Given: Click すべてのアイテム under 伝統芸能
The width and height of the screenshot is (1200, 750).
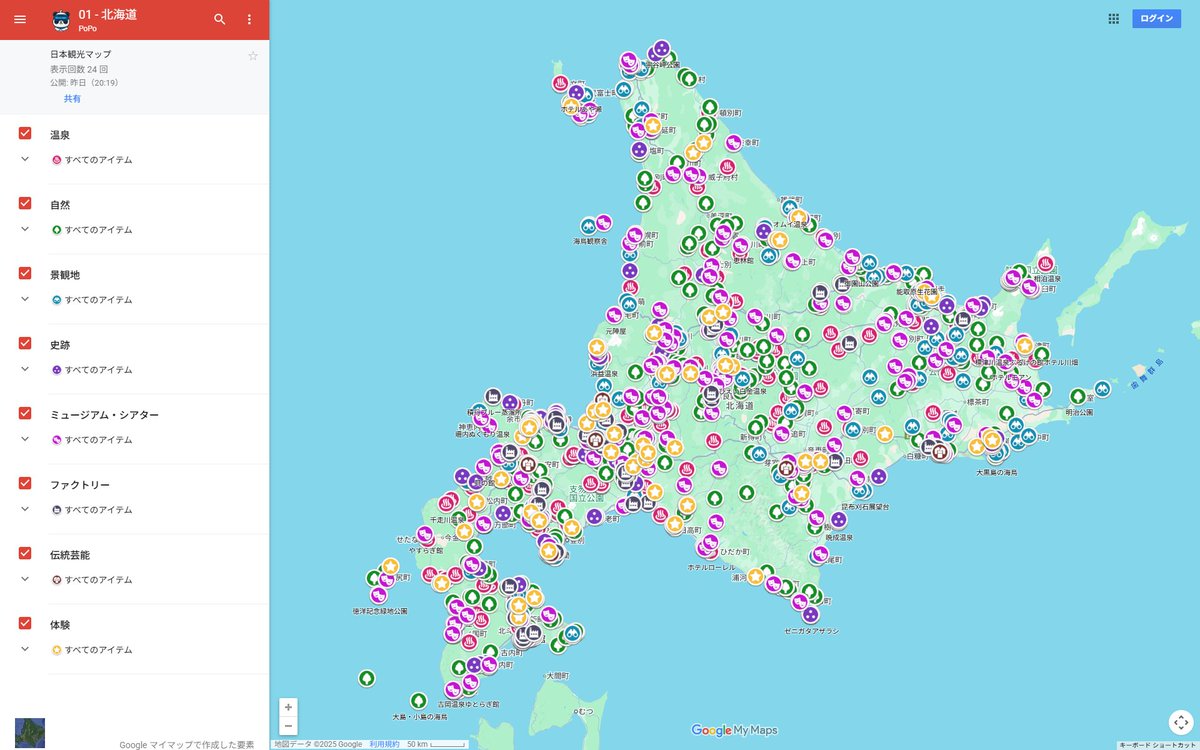Looking at the screenshot, I should pyautogui.click(x=98, y=580).
